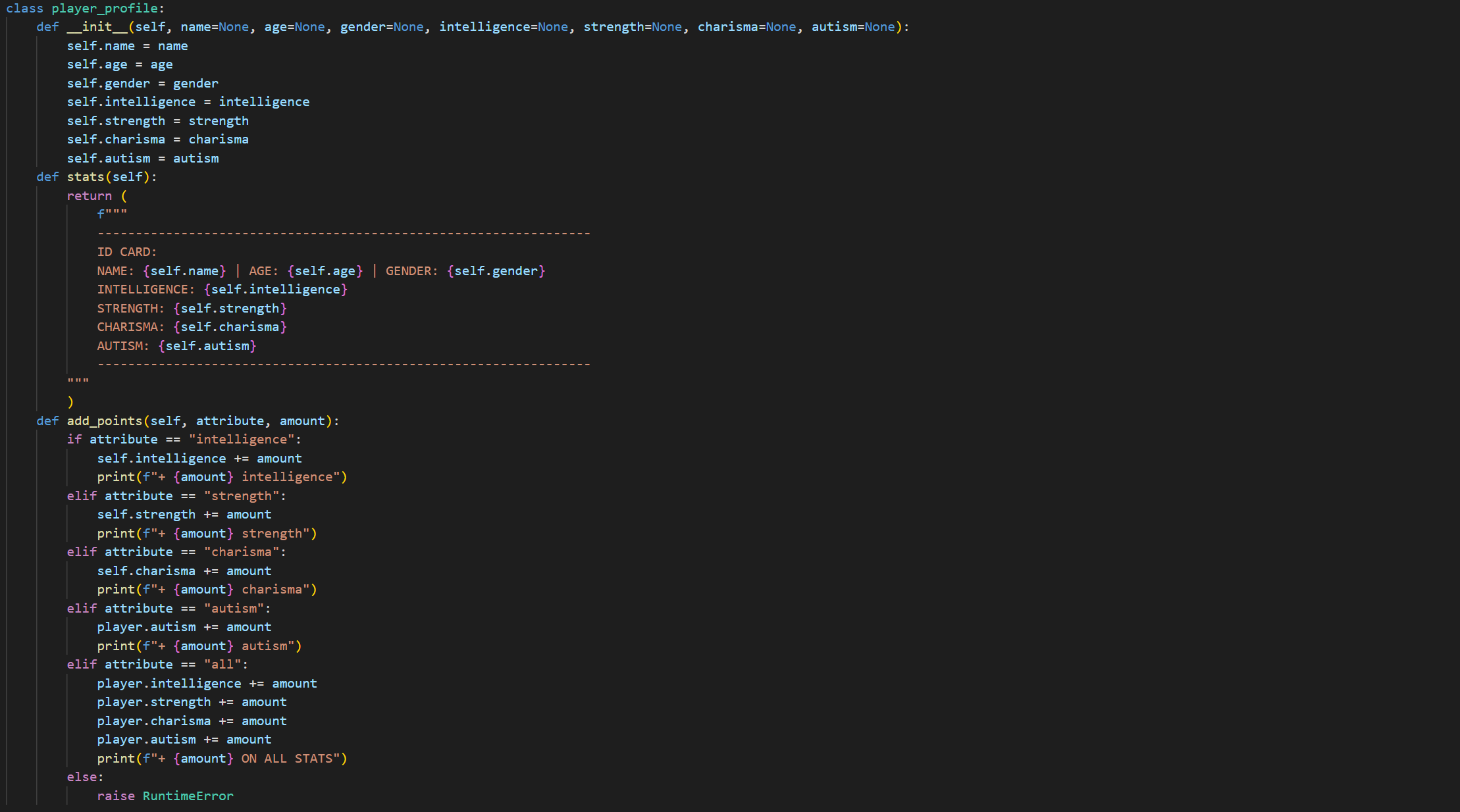Click the GENDER: label in f-string

pos(411,271)
